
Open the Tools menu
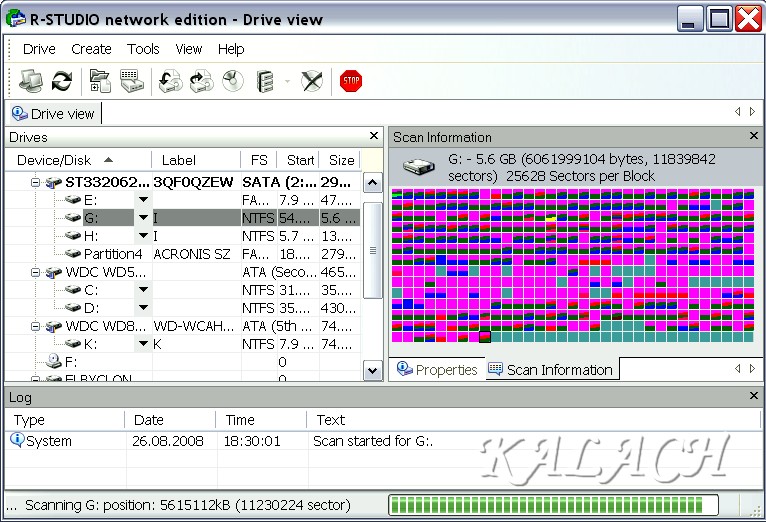pyautogui.click(x=143, y=49)
